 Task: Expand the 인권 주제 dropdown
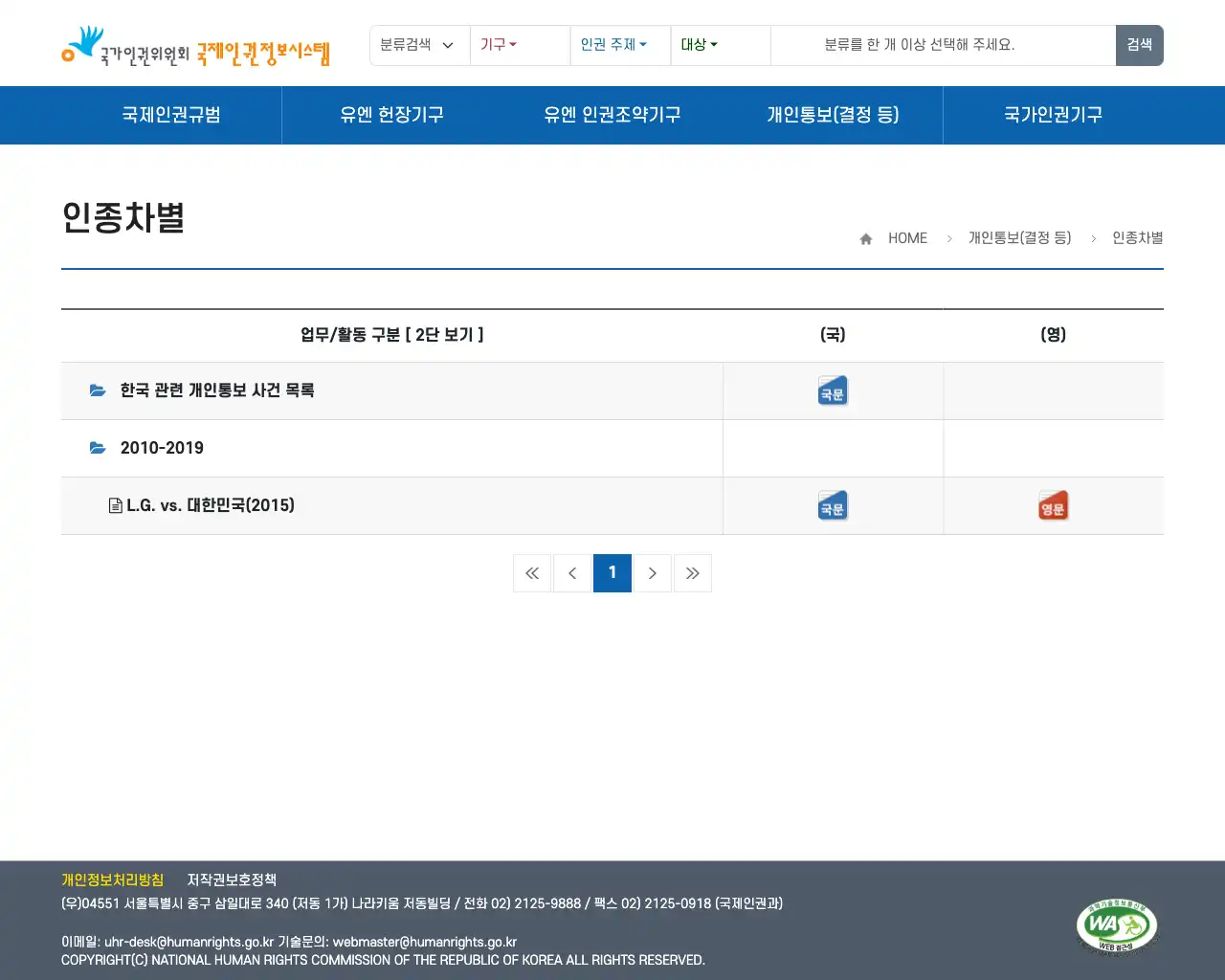(x=613, y=45)
